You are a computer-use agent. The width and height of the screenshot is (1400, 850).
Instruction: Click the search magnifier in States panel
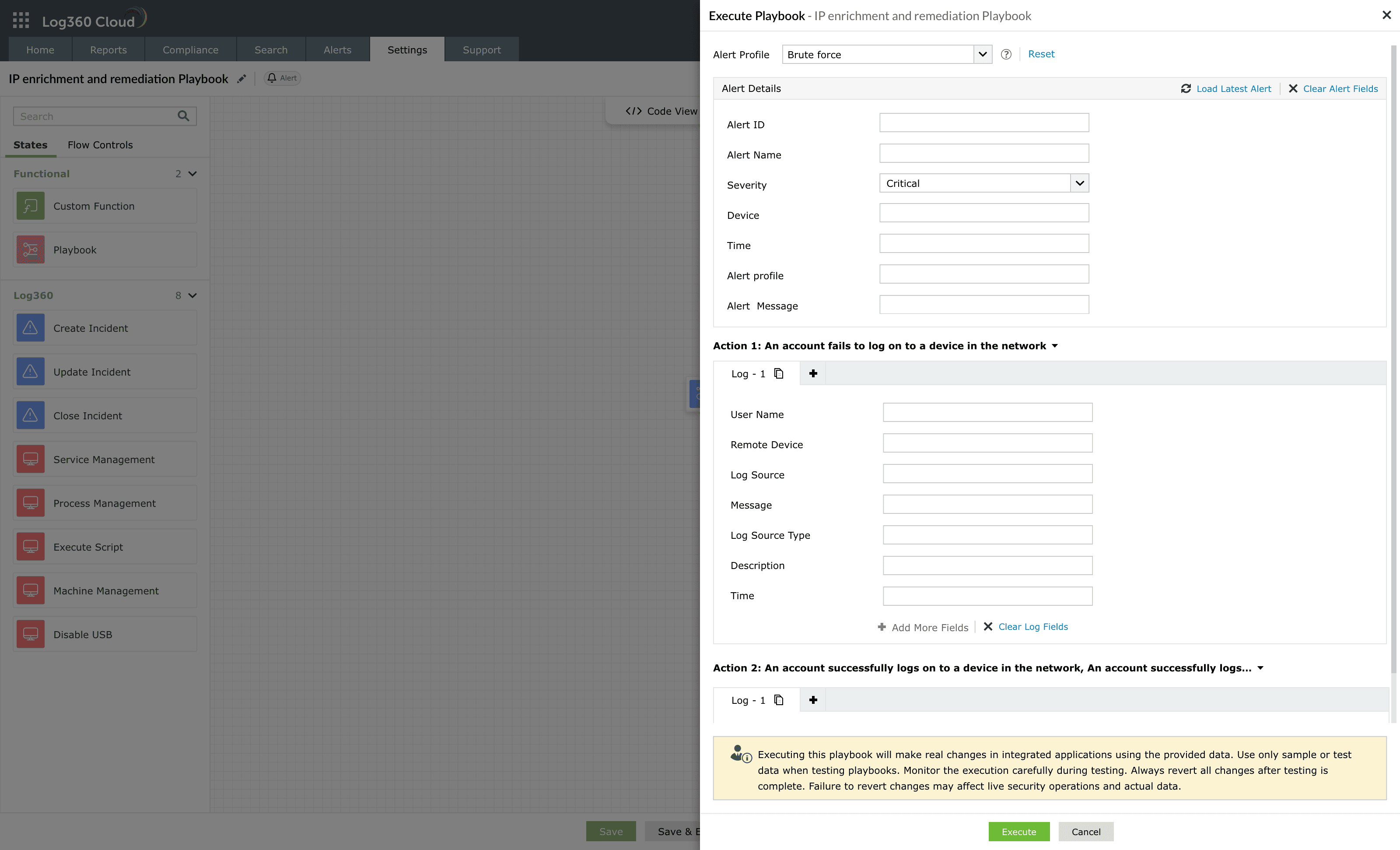tap(183, 116)
